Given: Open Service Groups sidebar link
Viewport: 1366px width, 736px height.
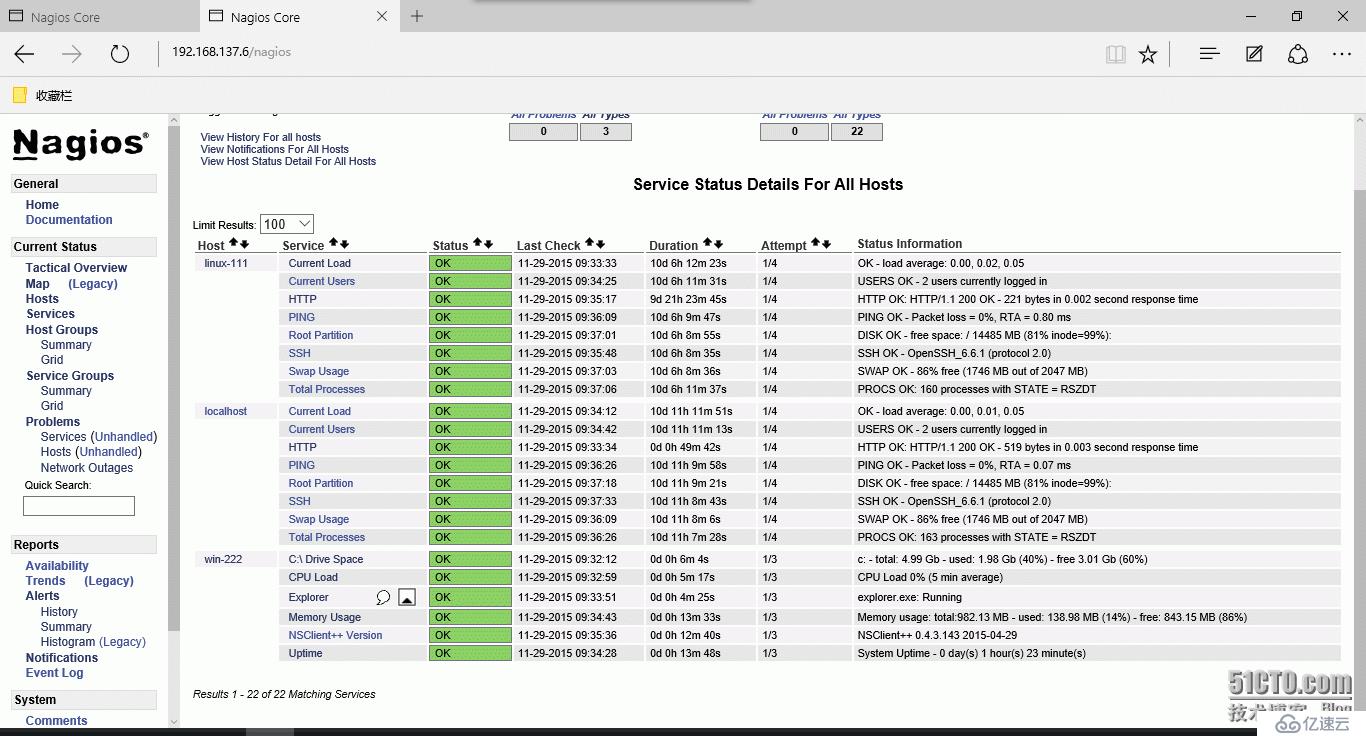Looking at the screenshot, I should click(70, 376).
